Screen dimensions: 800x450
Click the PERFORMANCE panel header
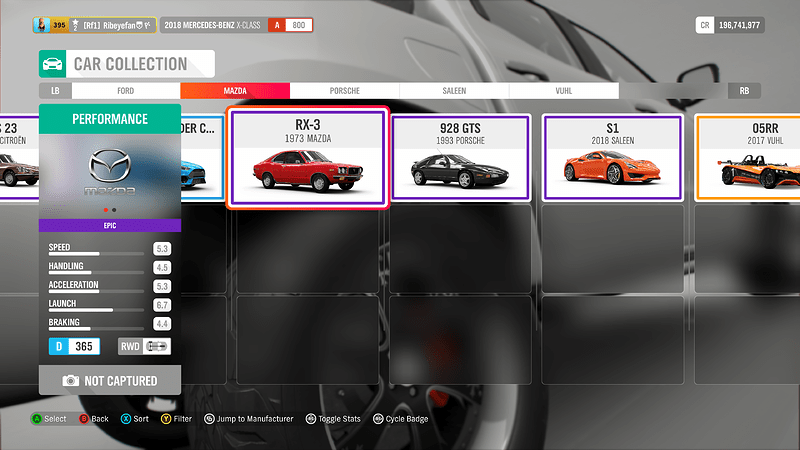[110, 119]
